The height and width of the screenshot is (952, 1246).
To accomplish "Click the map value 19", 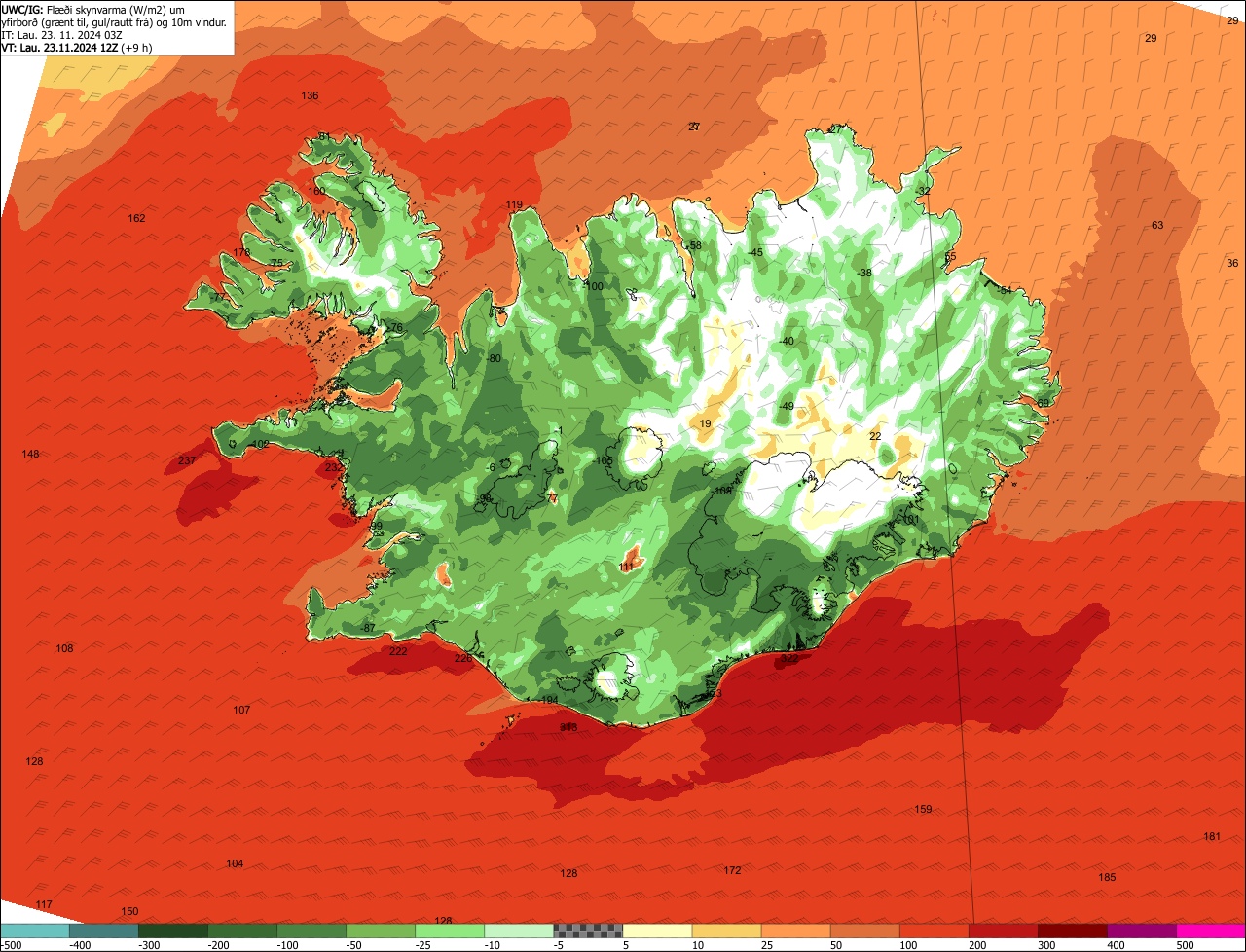I will [706, 423].
